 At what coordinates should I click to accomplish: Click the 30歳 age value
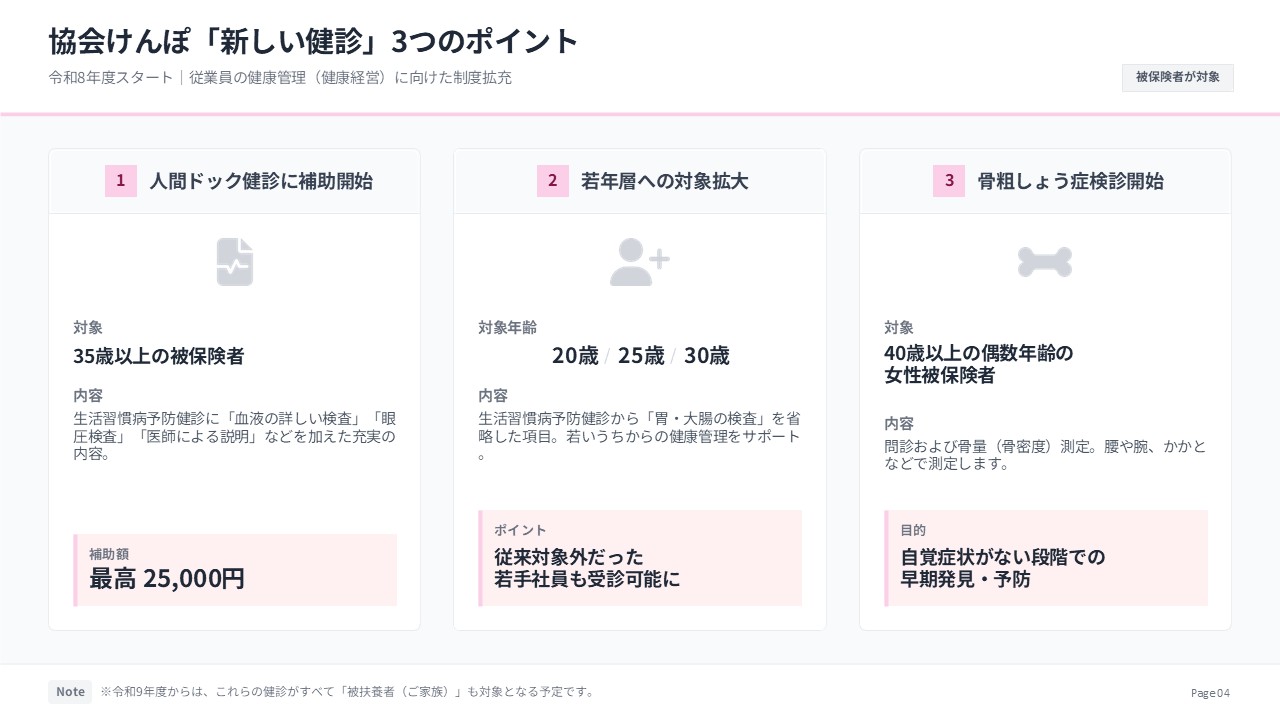[707, 356]
